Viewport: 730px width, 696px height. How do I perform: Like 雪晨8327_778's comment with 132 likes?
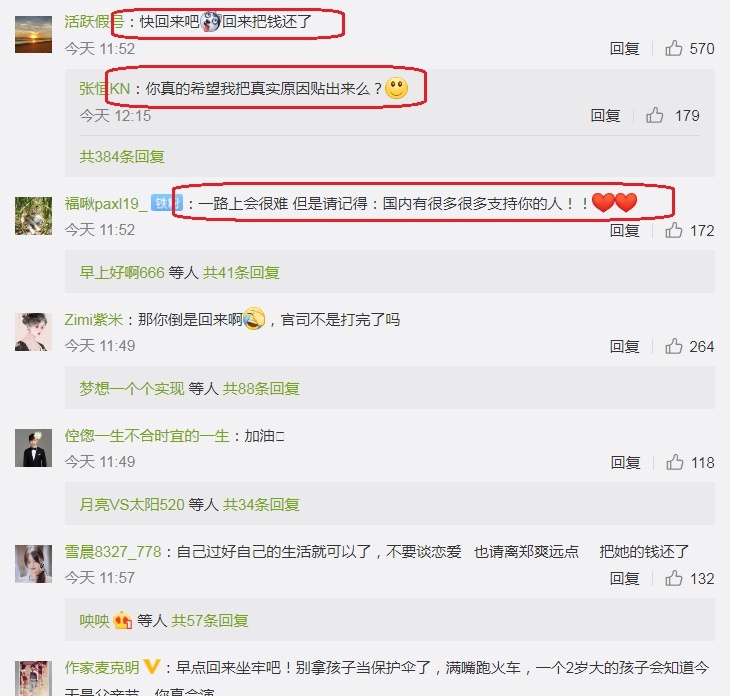[x=674, y=578]
